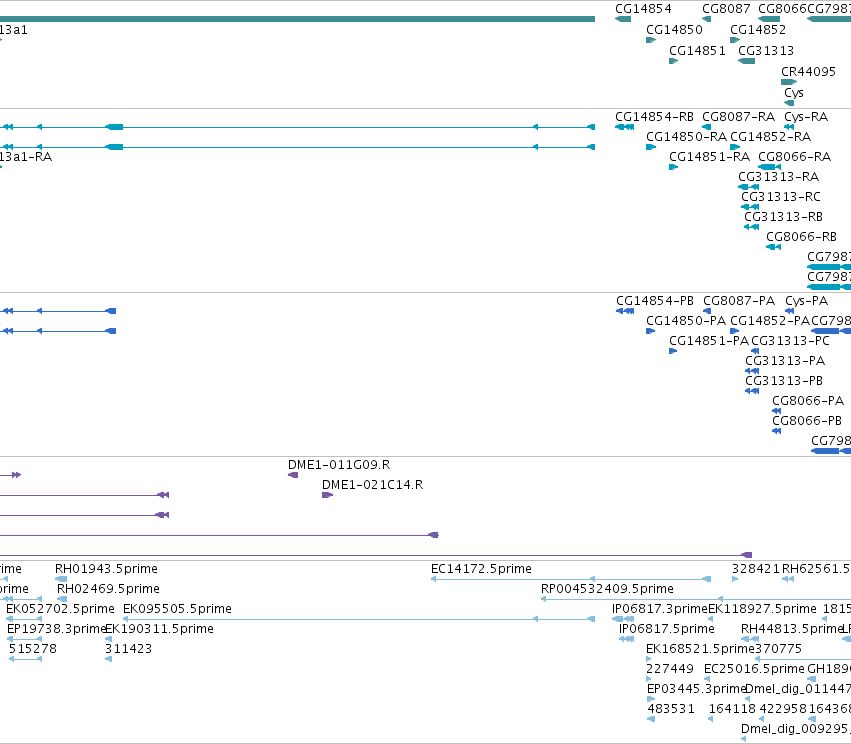Select the arrow glyph under DME1-021C14.R
Image resolution: width=851 pixels, height=744 pixels.
click(327, 495)
